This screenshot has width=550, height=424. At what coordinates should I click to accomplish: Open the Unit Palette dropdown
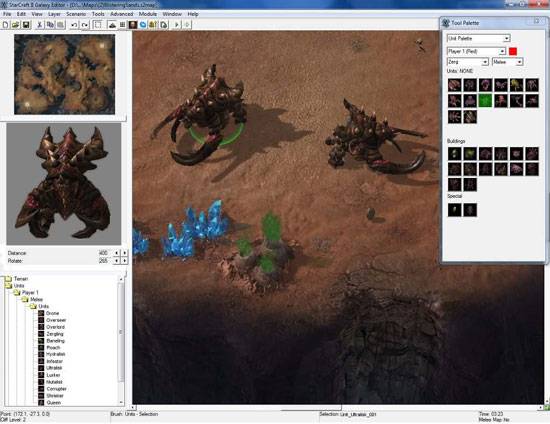[478, 38]
